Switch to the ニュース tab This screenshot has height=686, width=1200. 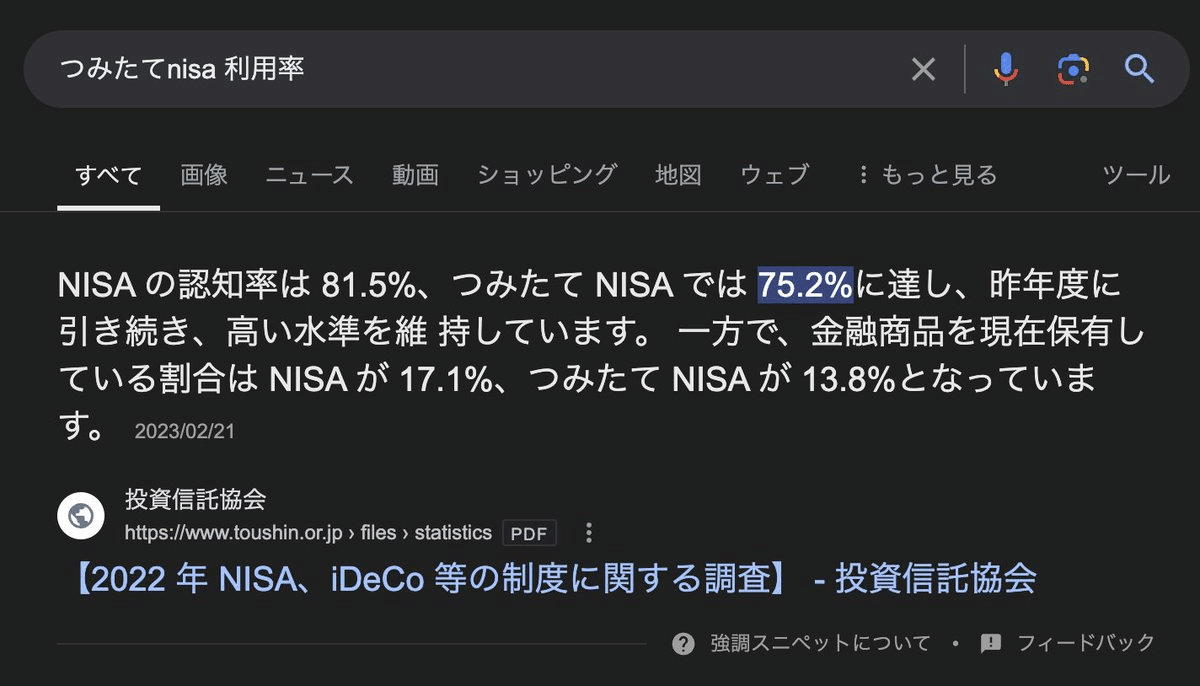pyautogui.click(x=310, y=174)
